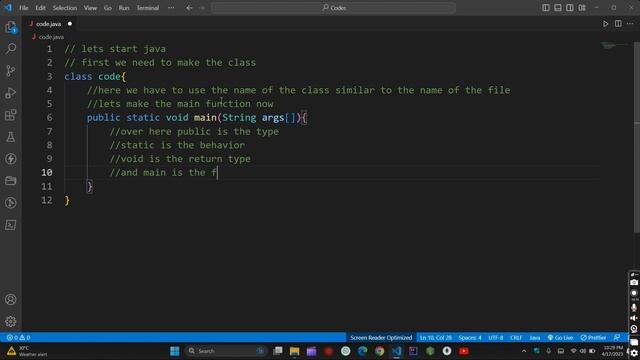The width and height of the screenshot is (640, 360).
Task: Click the Prettier status item
Action: [x=593, y=338]
